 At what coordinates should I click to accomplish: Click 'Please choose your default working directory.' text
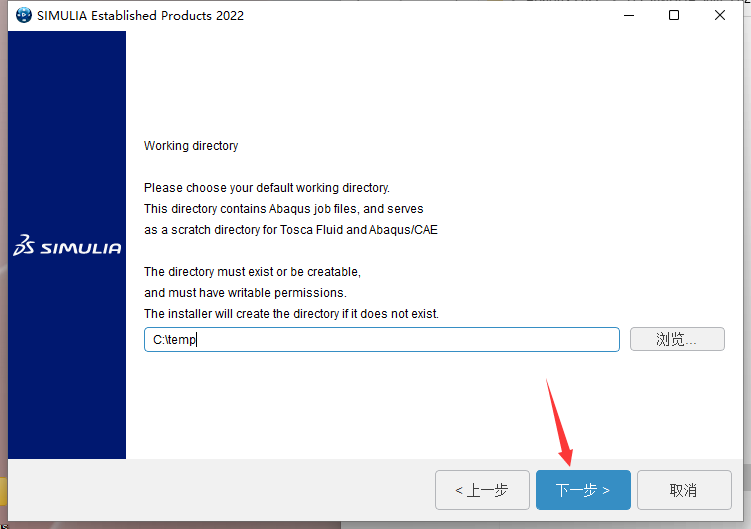(267, 187)
